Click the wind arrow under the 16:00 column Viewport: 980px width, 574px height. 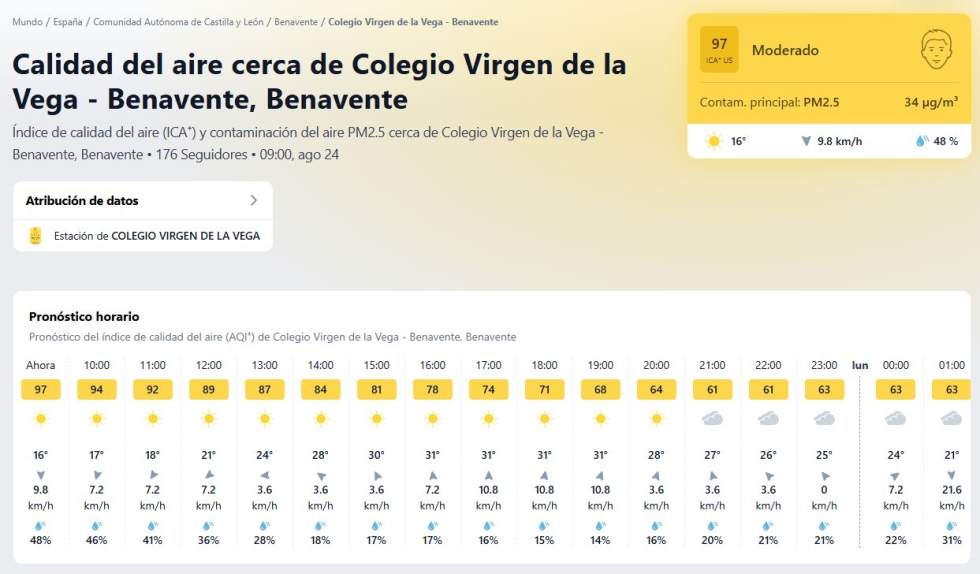click(432, 475)
